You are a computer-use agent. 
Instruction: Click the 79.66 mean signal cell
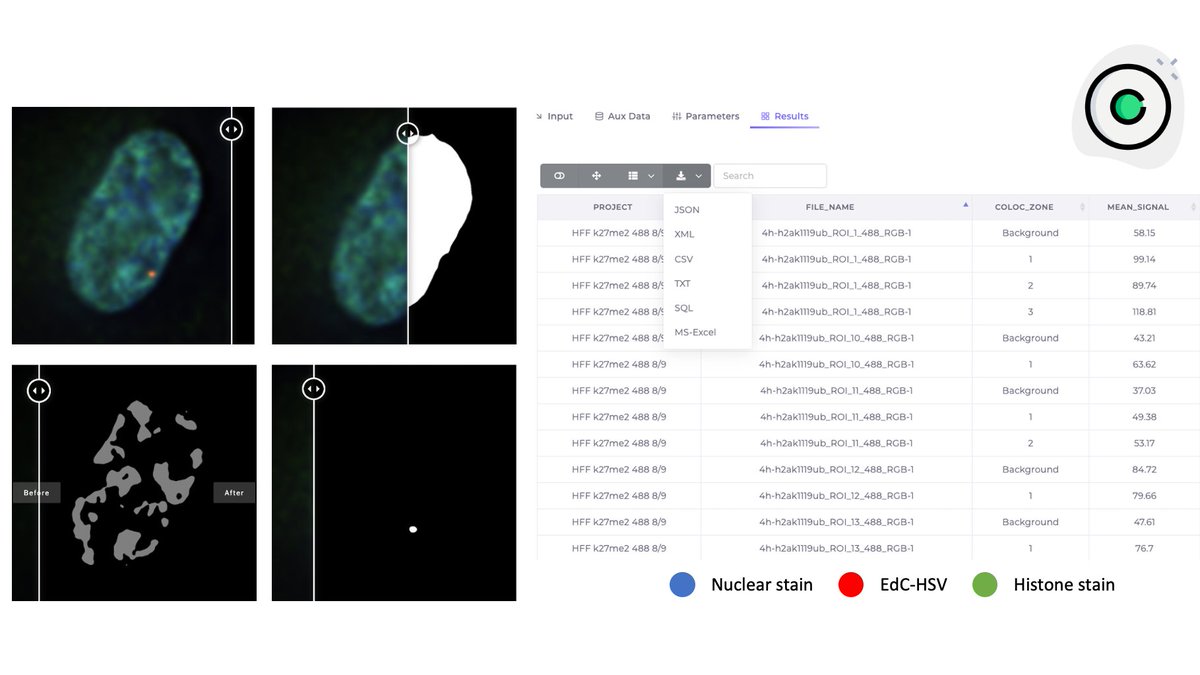[x=1144, y=496]
